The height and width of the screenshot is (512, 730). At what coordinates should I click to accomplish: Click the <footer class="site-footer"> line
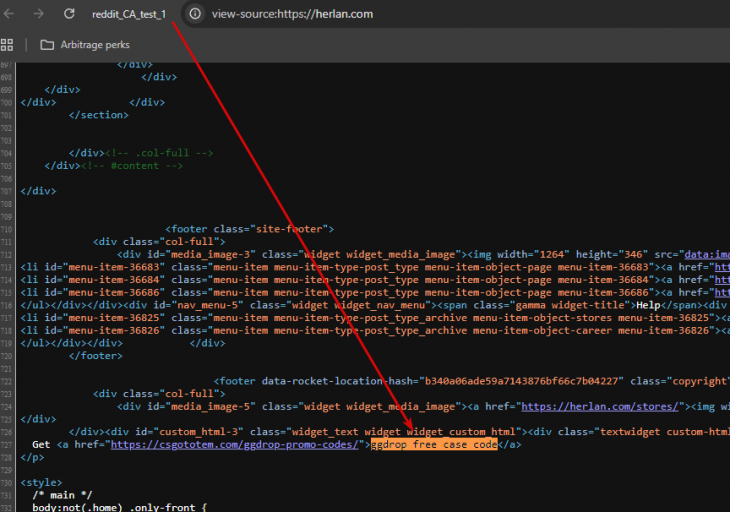[x=250, y=229]
